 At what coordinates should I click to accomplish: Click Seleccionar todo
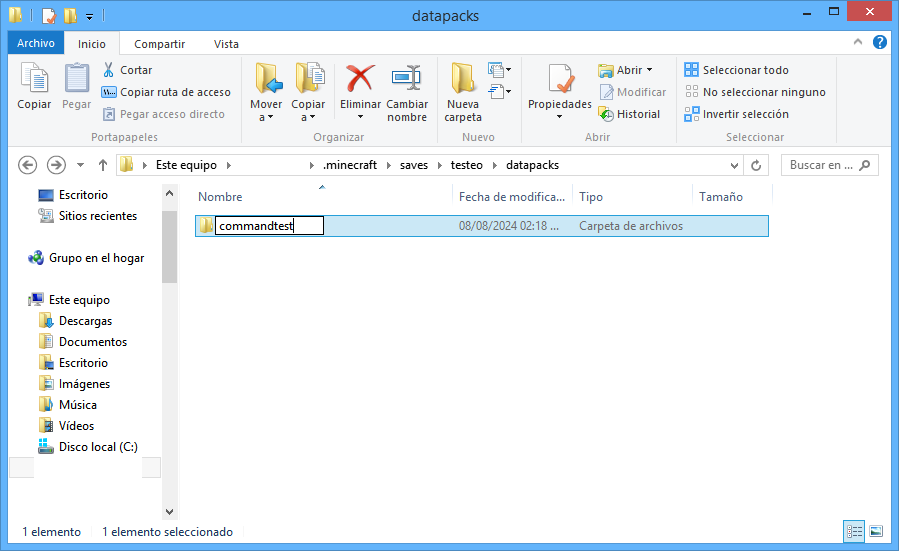(x=736, y=70)
